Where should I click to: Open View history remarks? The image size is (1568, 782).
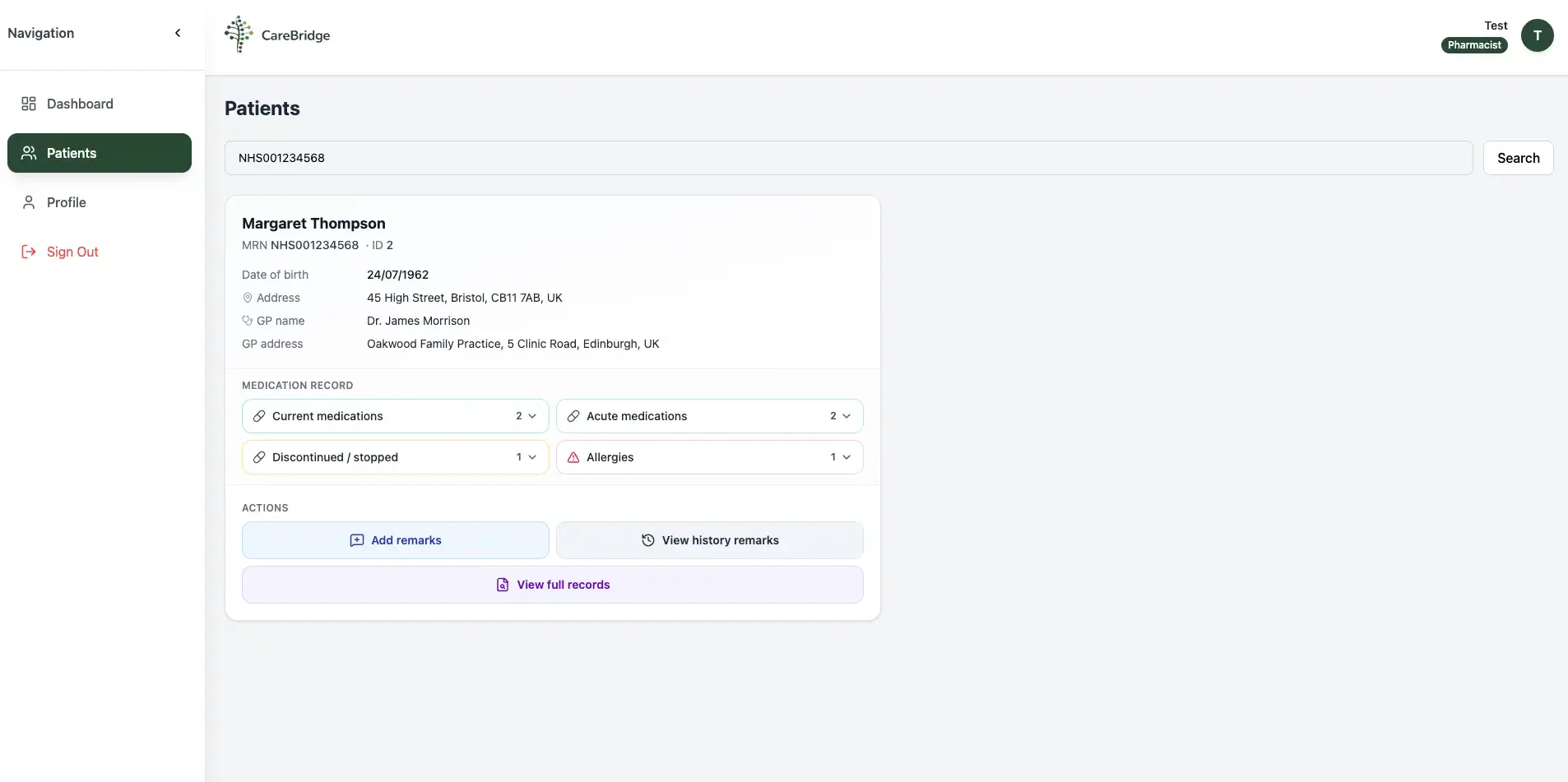coord(710,540)
